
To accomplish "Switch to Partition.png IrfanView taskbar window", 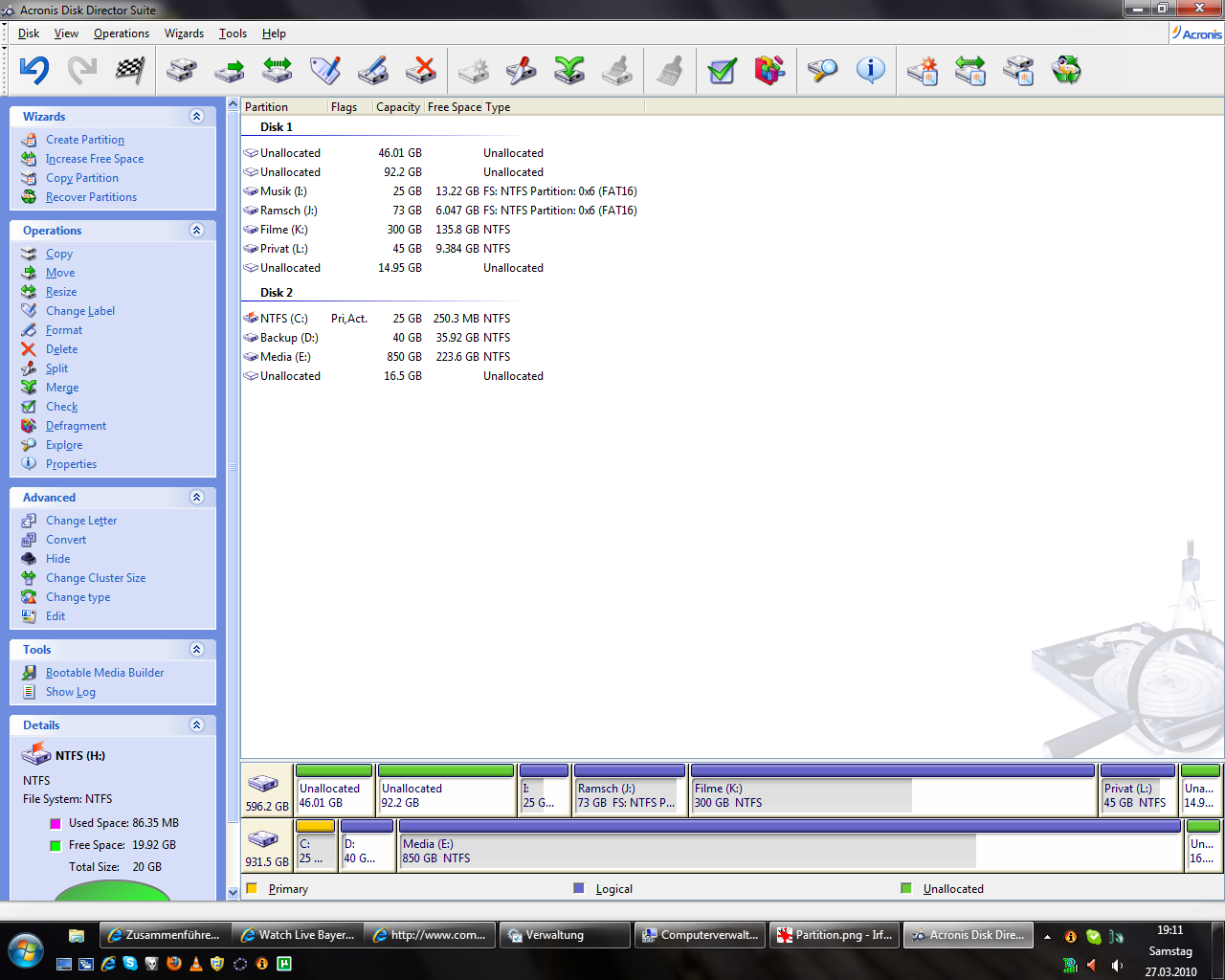I will pyautogui.click(x=835, y=935).
